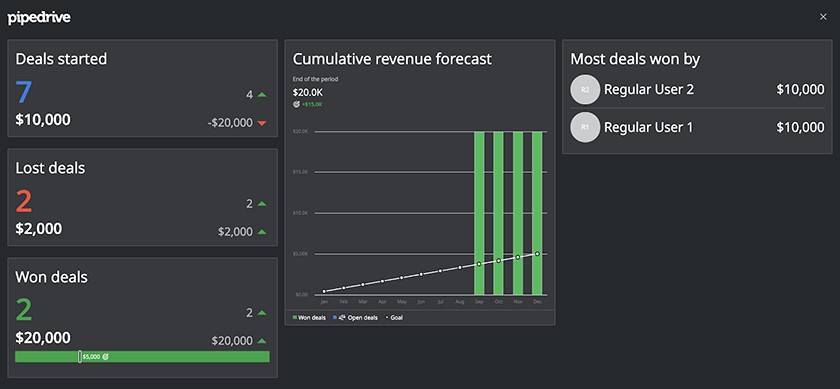Select the October bar in the chart
Screen dimensions: 840x389
pos(498,213)
